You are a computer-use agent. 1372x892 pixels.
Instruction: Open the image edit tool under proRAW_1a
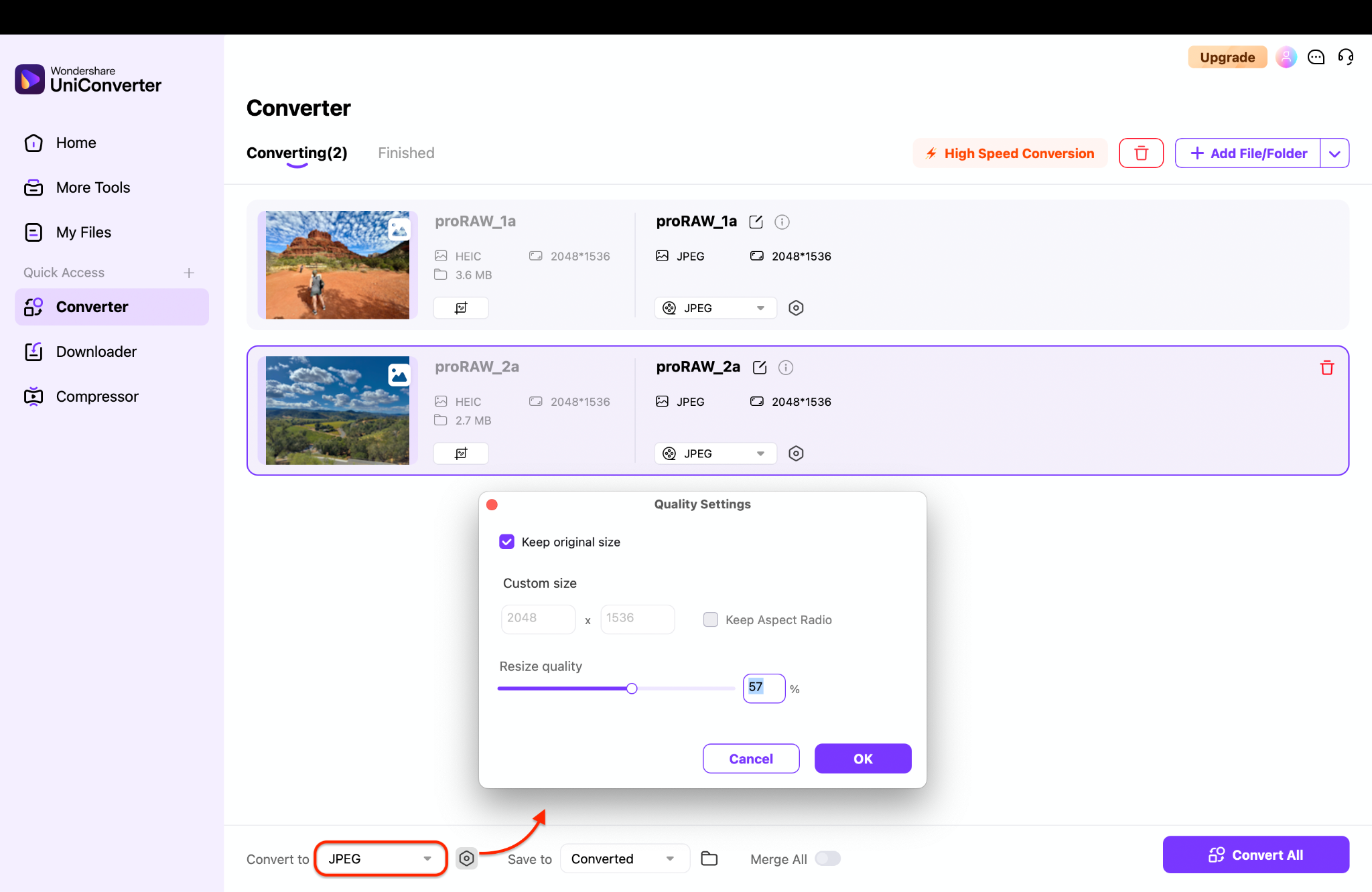(x=460, y=307)
